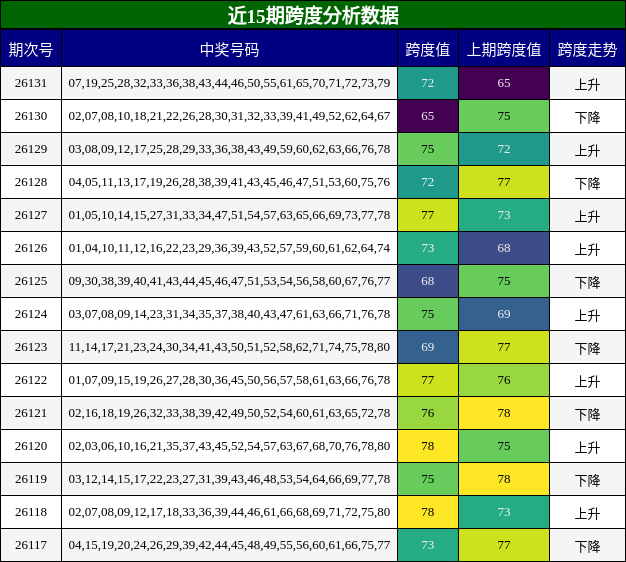Select period number 26122
Image resolution: width=626 pixels, height=562 pixels.
[x=31, y=380]
